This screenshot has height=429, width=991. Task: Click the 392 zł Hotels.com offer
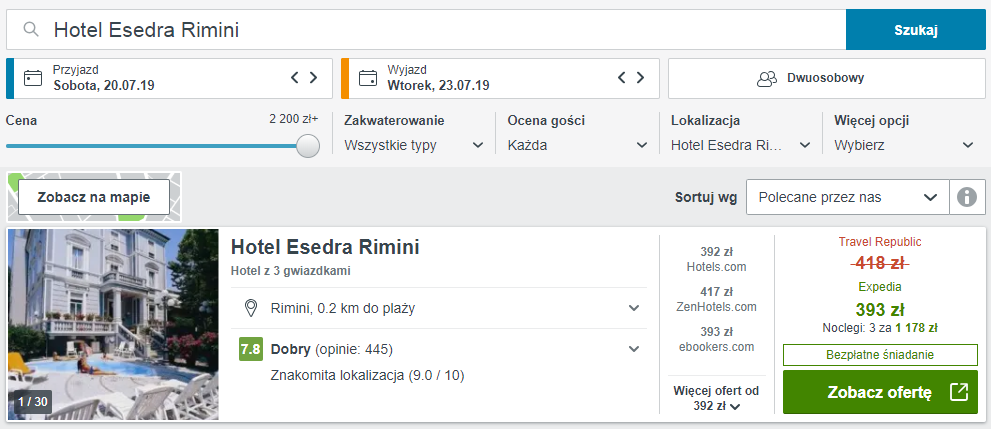pyautogui.click(x=716, y=259)
